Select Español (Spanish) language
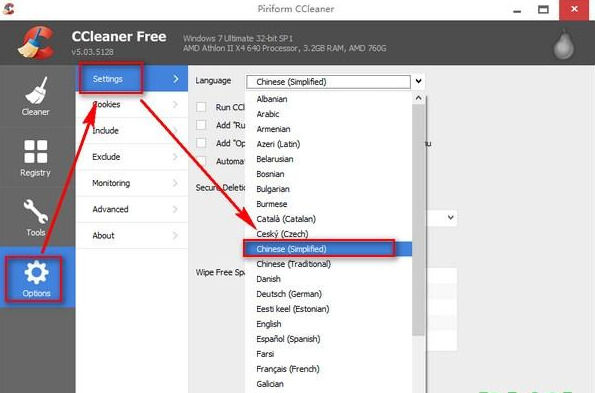Image resolution: width=595 pixels, height=393 pixels. [x=328, y=339]
